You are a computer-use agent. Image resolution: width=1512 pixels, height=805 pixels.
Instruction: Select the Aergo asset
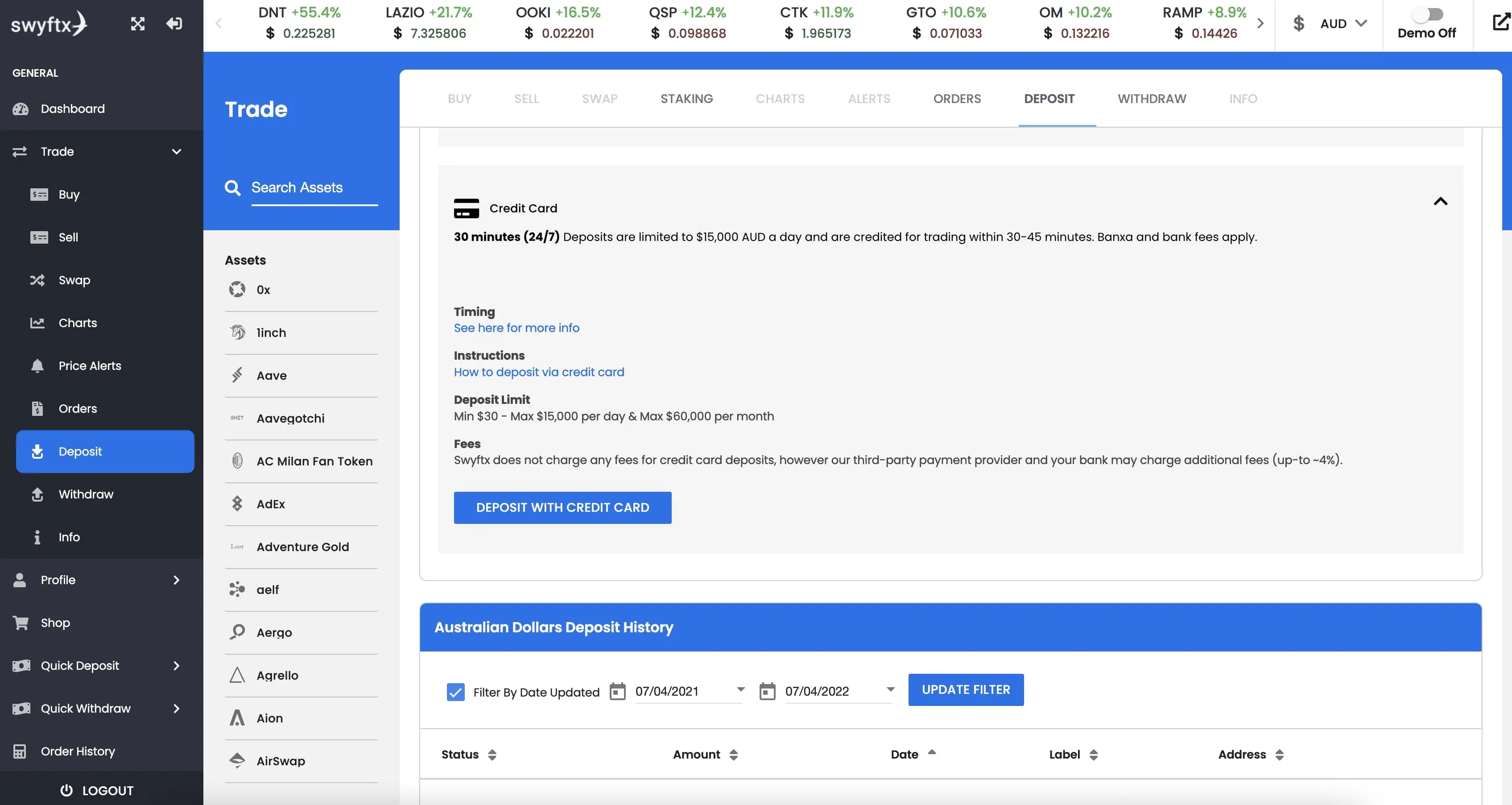[x=301, y=633]
